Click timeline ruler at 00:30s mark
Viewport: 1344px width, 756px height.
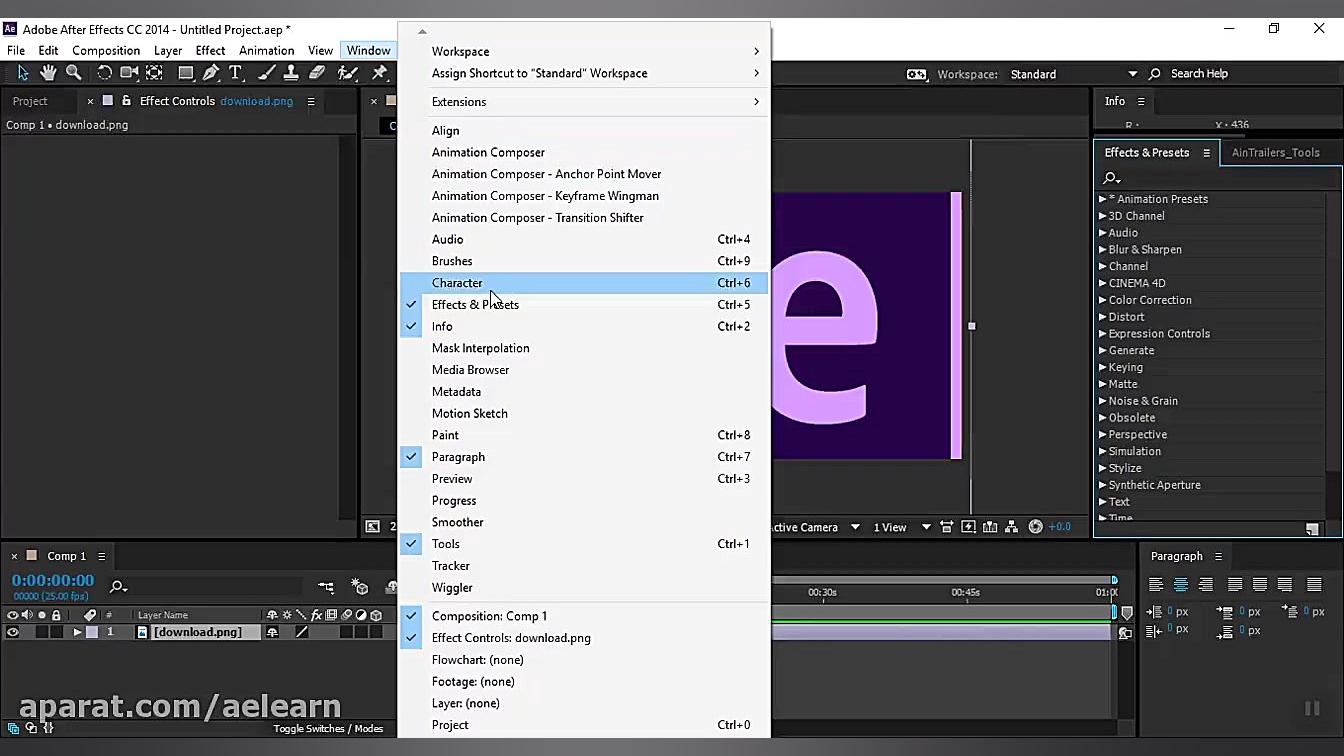point(822,592)
